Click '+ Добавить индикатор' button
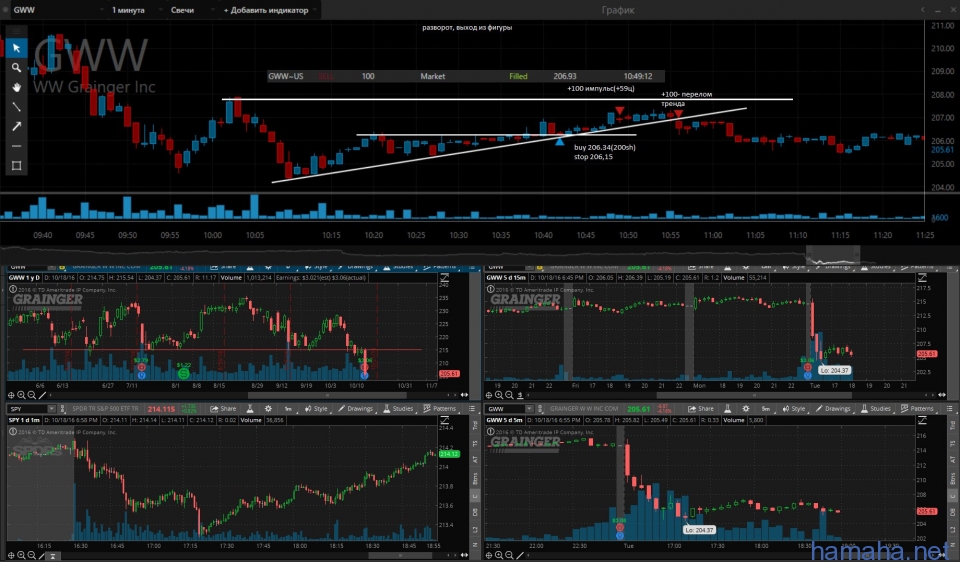Image resolution: width=960 pixels, height=562 pixels. (269, 10)
